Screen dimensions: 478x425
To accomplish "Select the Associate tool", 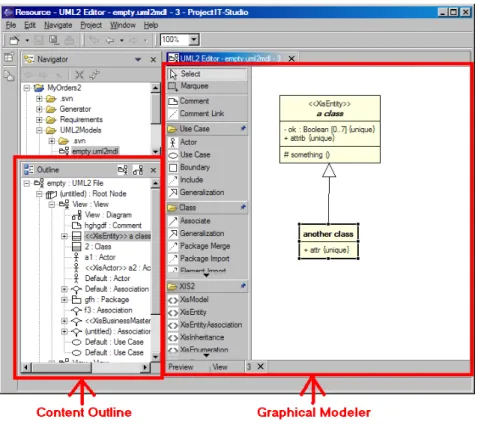I will [207, 221].
